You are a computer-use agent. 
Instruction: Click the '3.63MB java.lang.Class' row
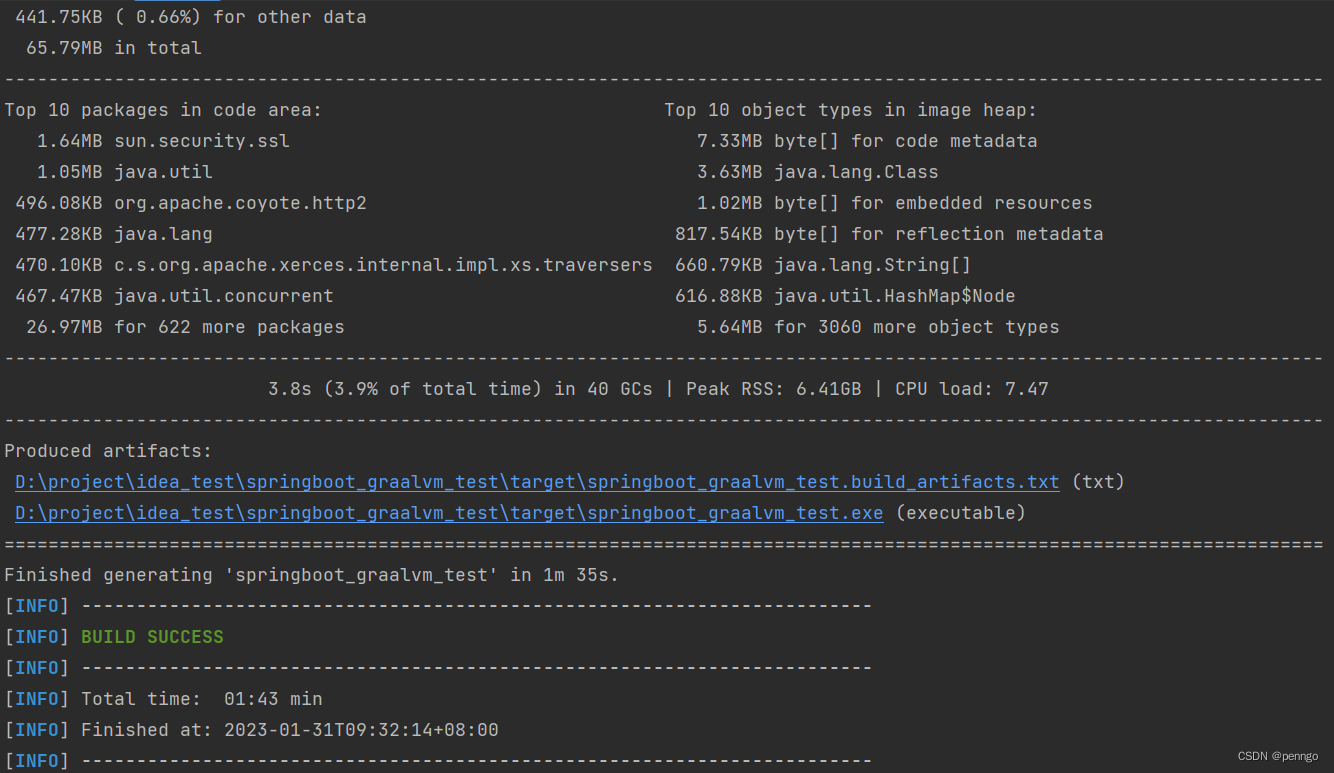tap(818, 172)
